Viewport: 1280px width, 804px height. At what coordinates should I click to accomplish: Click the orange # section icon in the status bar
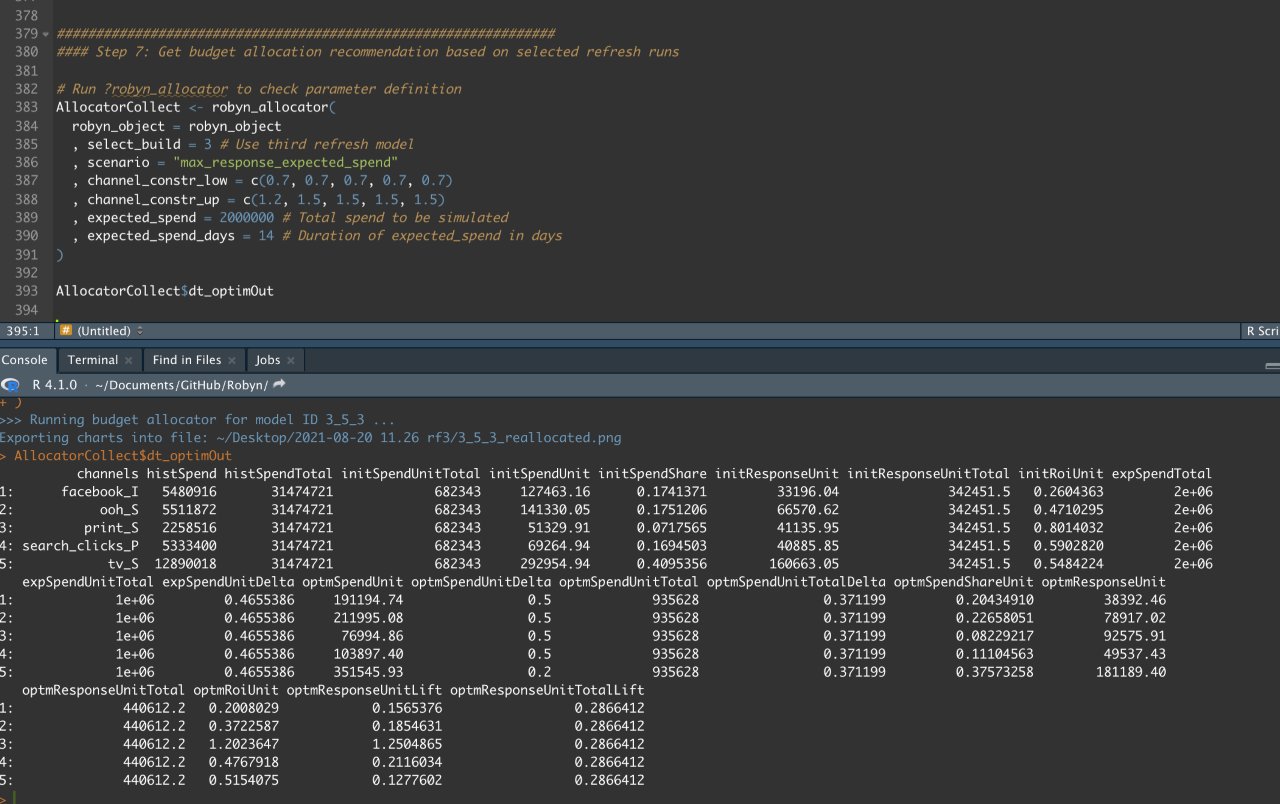click(65, 330)
